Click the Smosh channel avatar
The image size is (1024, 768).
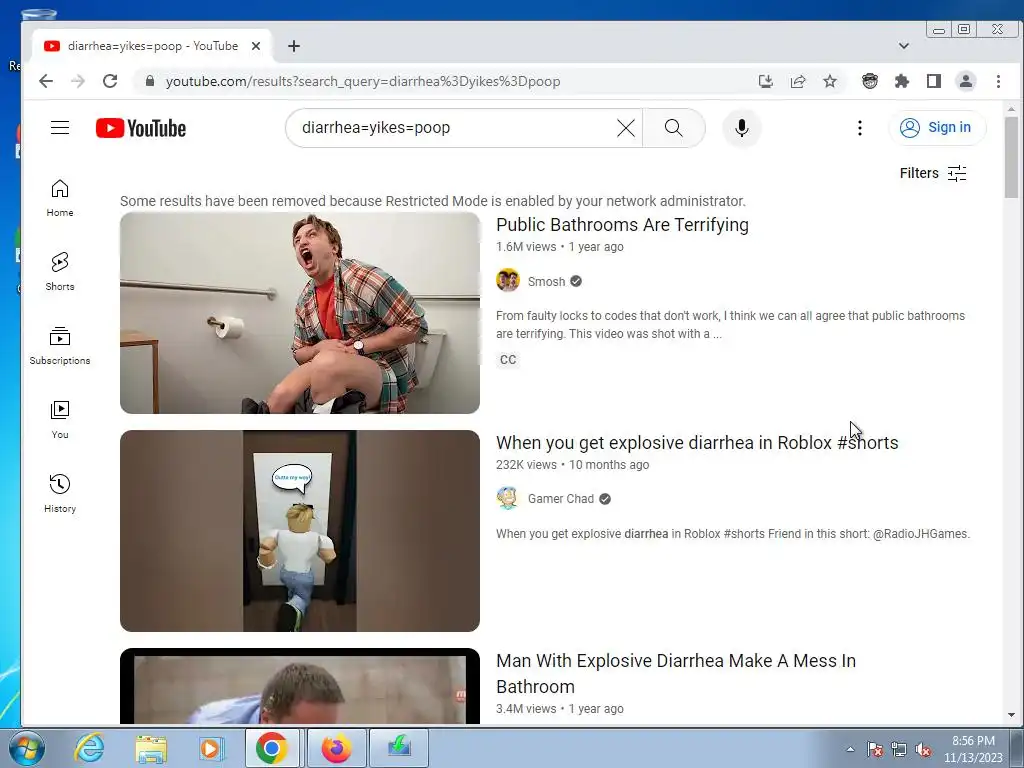tap(507, 281)
